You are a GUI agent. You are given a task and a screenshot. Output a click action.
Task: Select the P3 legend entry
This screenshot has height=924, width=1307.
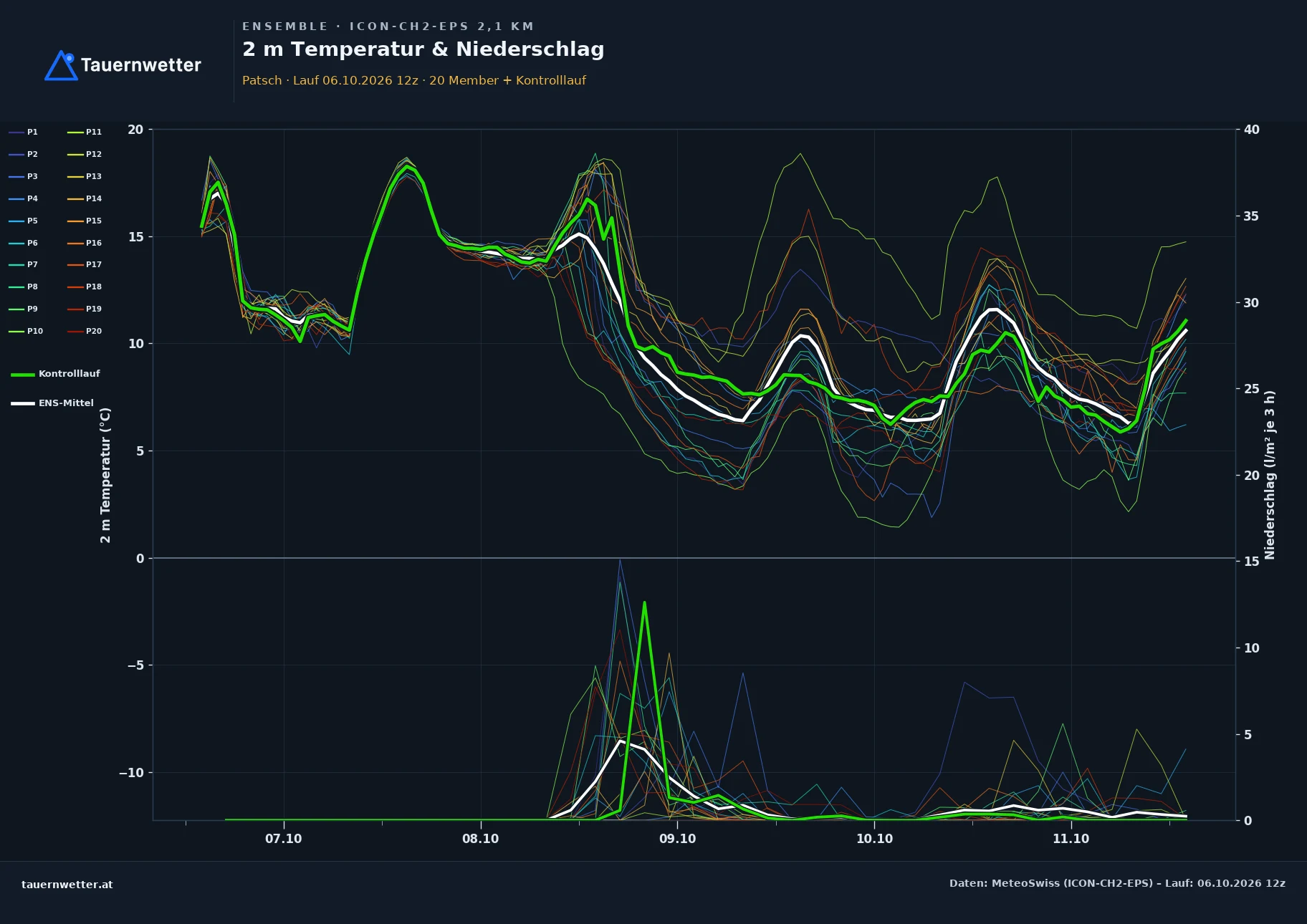[23, 176]
